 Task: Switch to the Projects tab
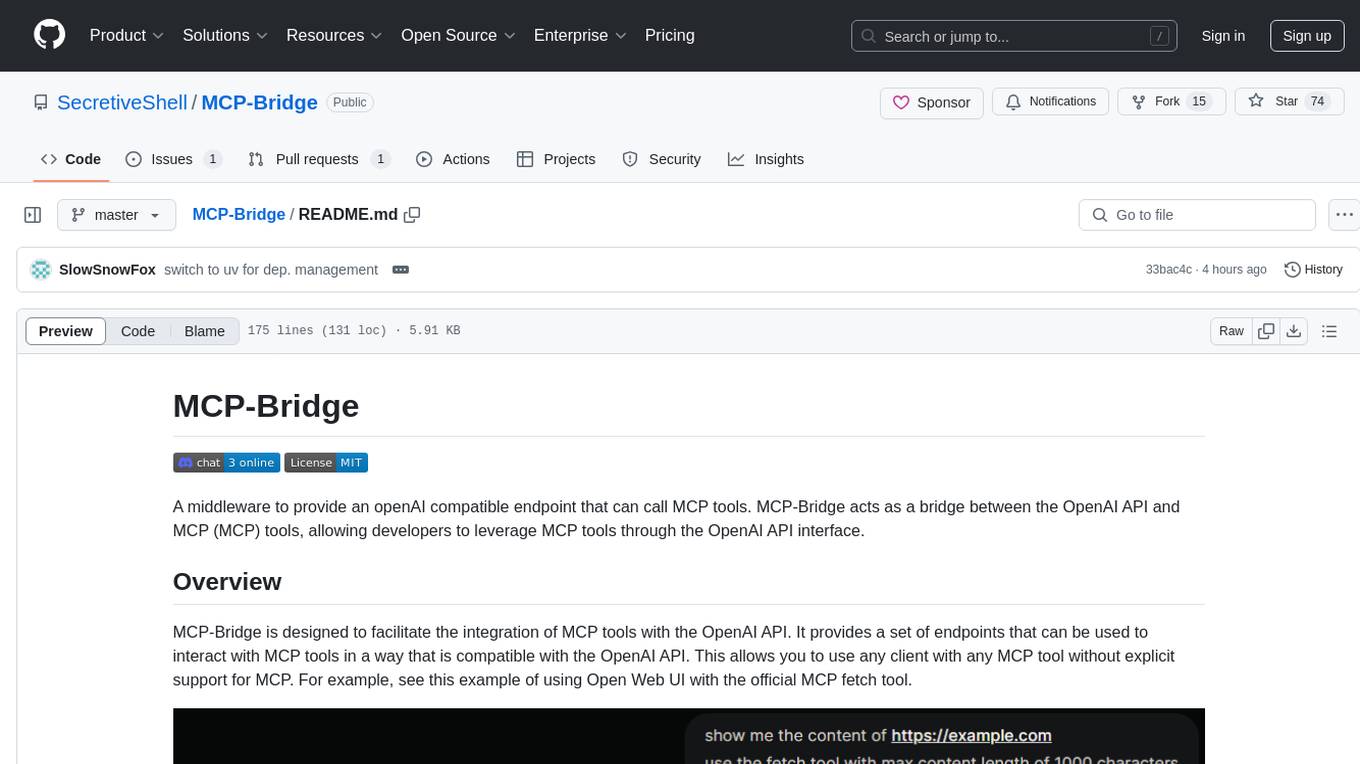tap(556, 159)
